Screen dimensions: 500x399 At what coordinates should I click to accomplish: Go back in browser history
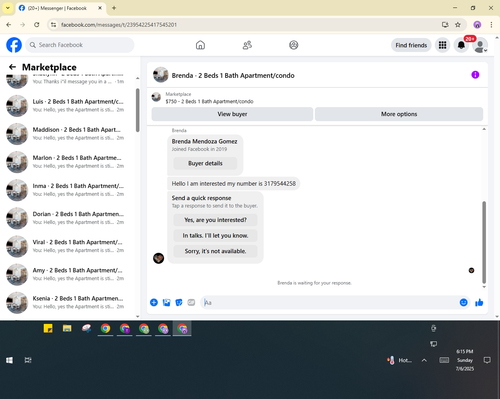(9, 25)
